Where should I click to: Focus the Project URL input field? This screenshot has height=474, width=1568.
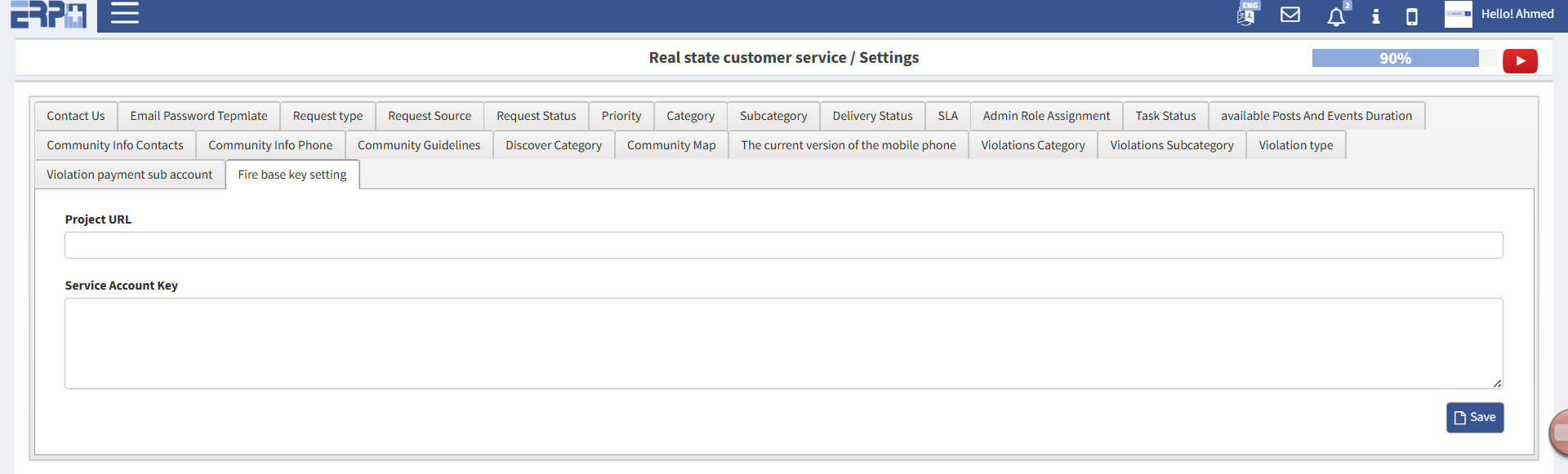[x=783, y=246]
